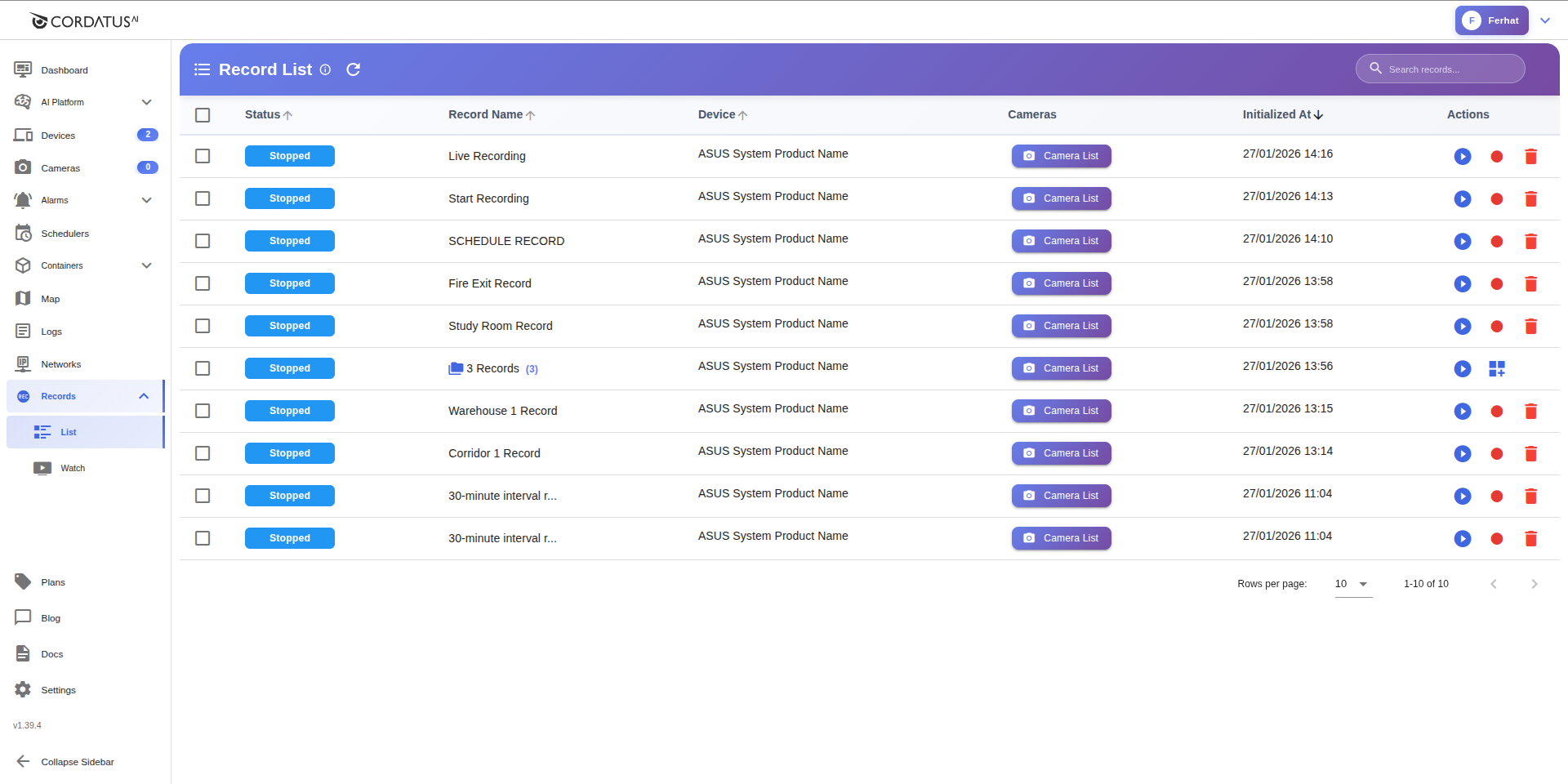
Task: Check the box for SCHEDULE RECORD row
Action: click(203, 241)
